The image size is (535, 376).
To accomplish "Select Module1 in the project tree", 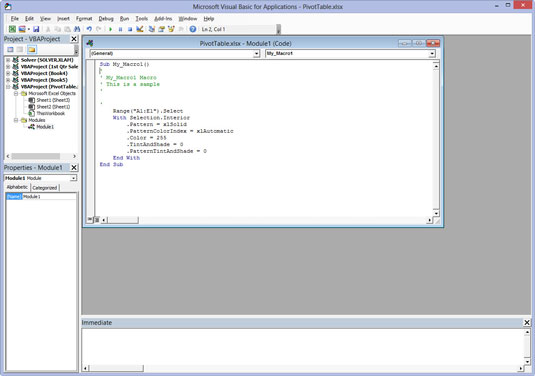I will click(45, 127).
